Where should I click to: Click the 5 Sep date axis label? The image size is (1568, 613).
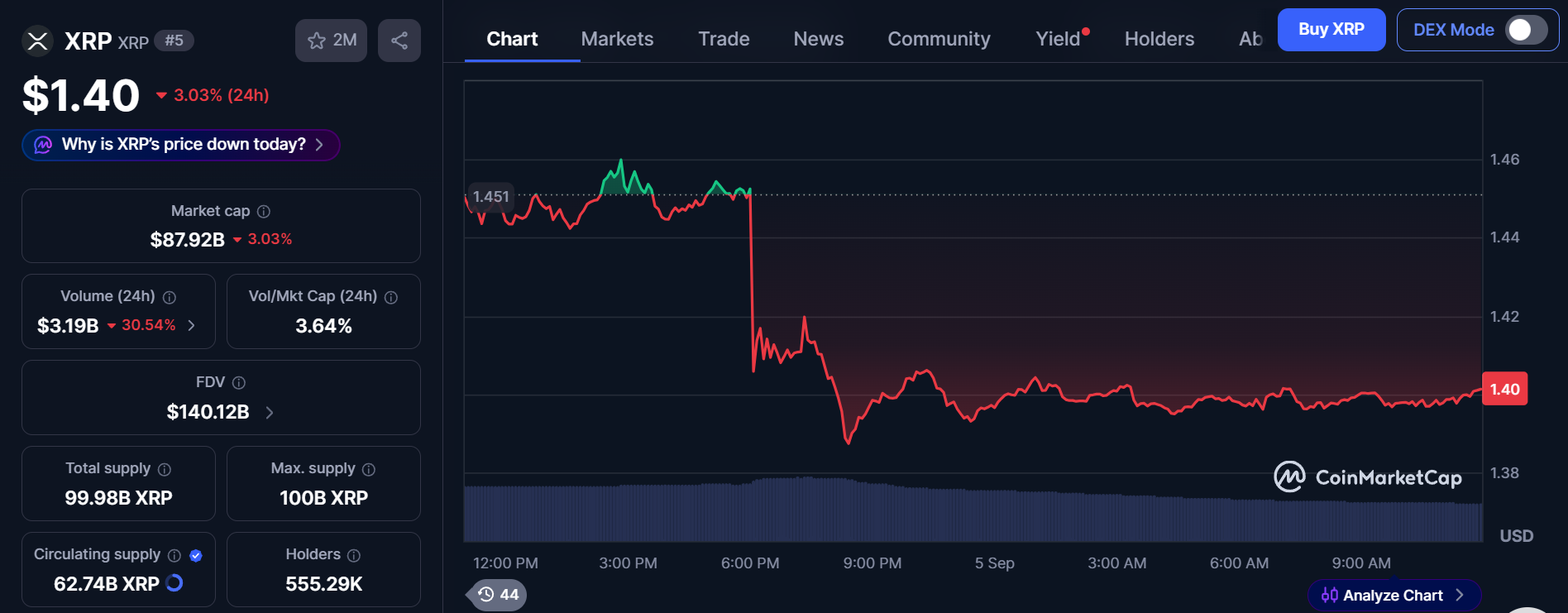[994, 563]
